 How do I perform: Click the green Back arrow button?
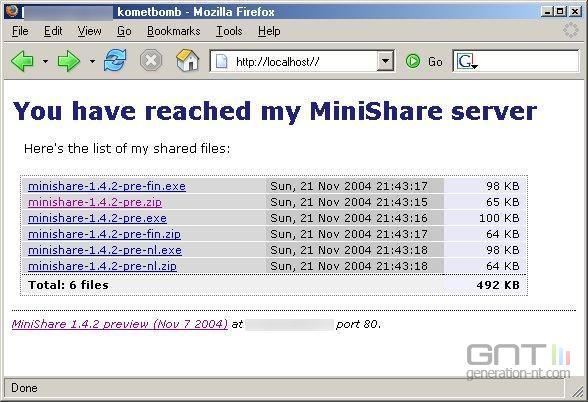click(22, 61)
